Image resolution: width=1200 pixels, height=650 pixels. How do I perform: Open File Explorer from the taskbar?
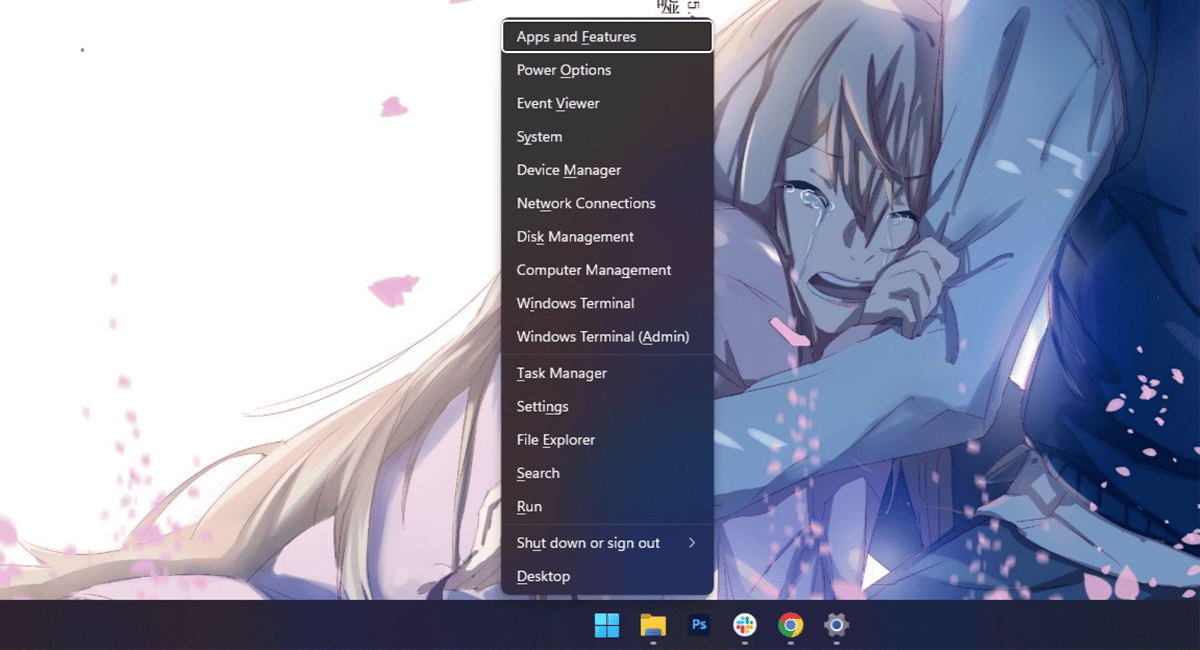coord(652,625)
